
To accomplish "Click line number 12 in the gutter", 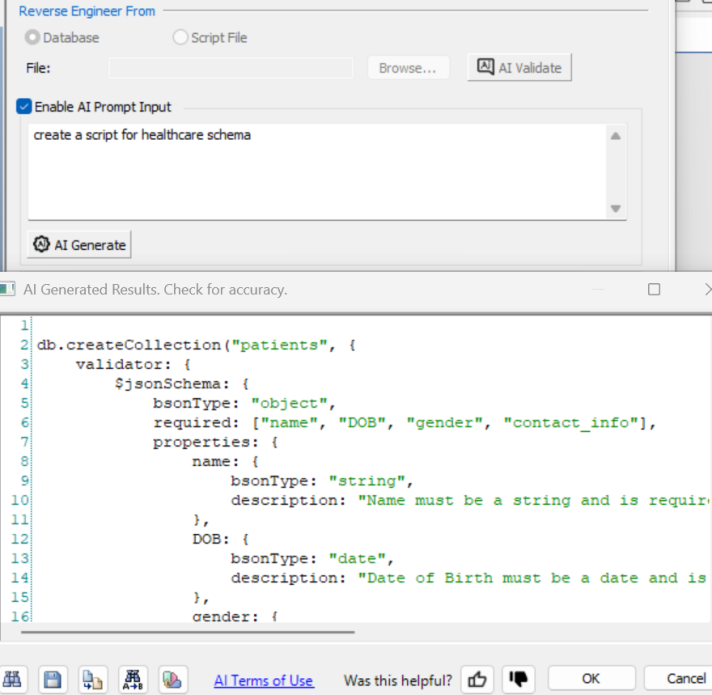I will click(20, 539).
